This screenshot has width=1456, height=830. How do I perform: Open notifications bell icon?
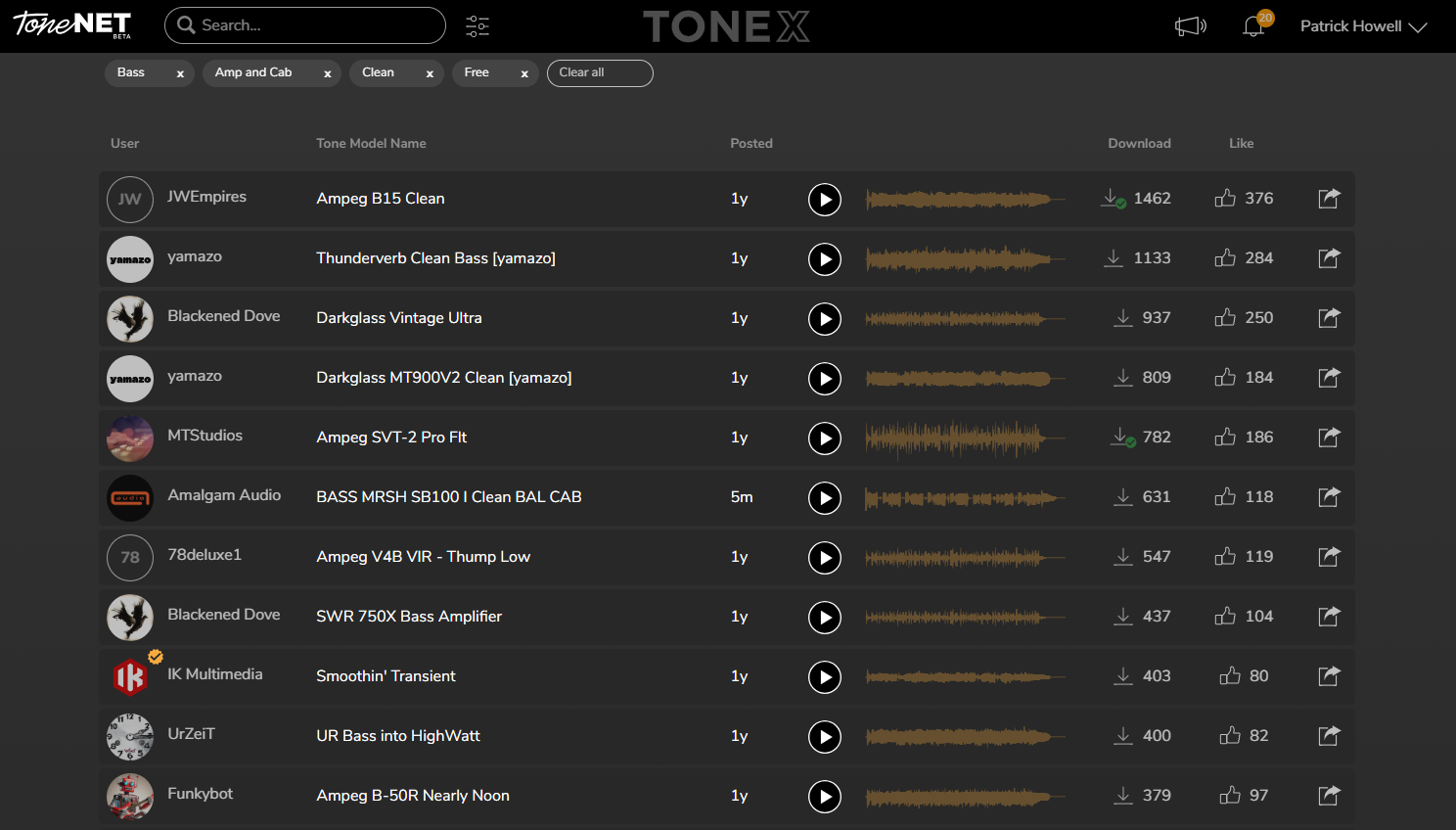click(1253, 26)
